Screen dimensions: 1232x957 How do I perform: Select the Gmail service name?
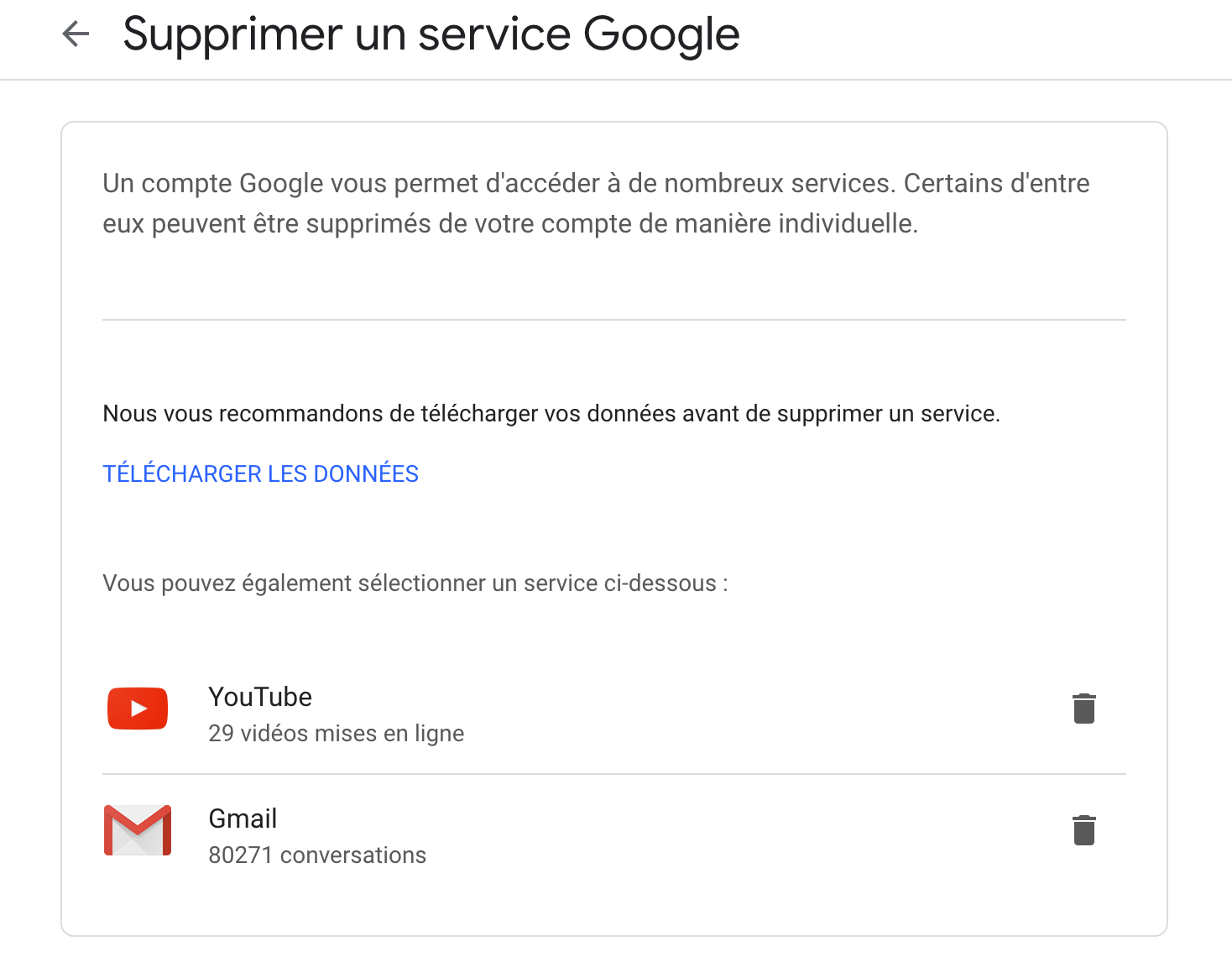(x=243, y=818)
